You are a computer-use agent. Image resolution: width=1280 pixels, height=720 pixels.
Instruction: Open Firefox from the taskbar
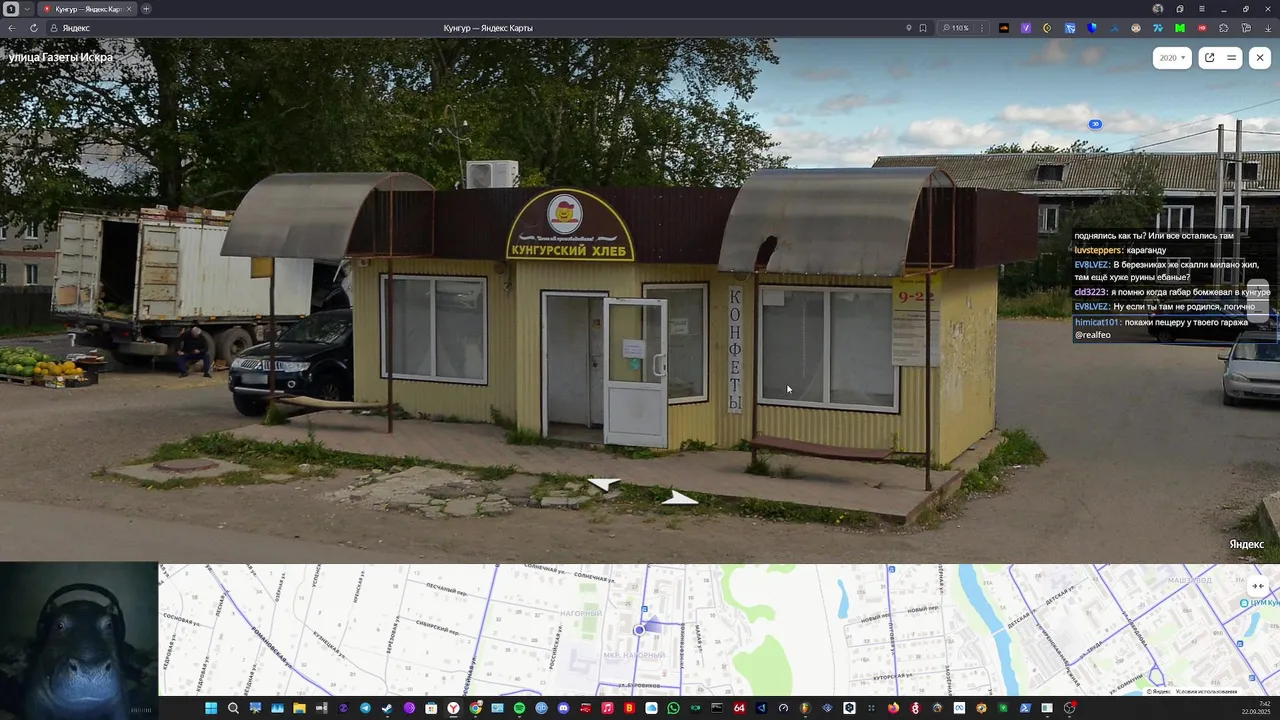(x=892, y=708)
